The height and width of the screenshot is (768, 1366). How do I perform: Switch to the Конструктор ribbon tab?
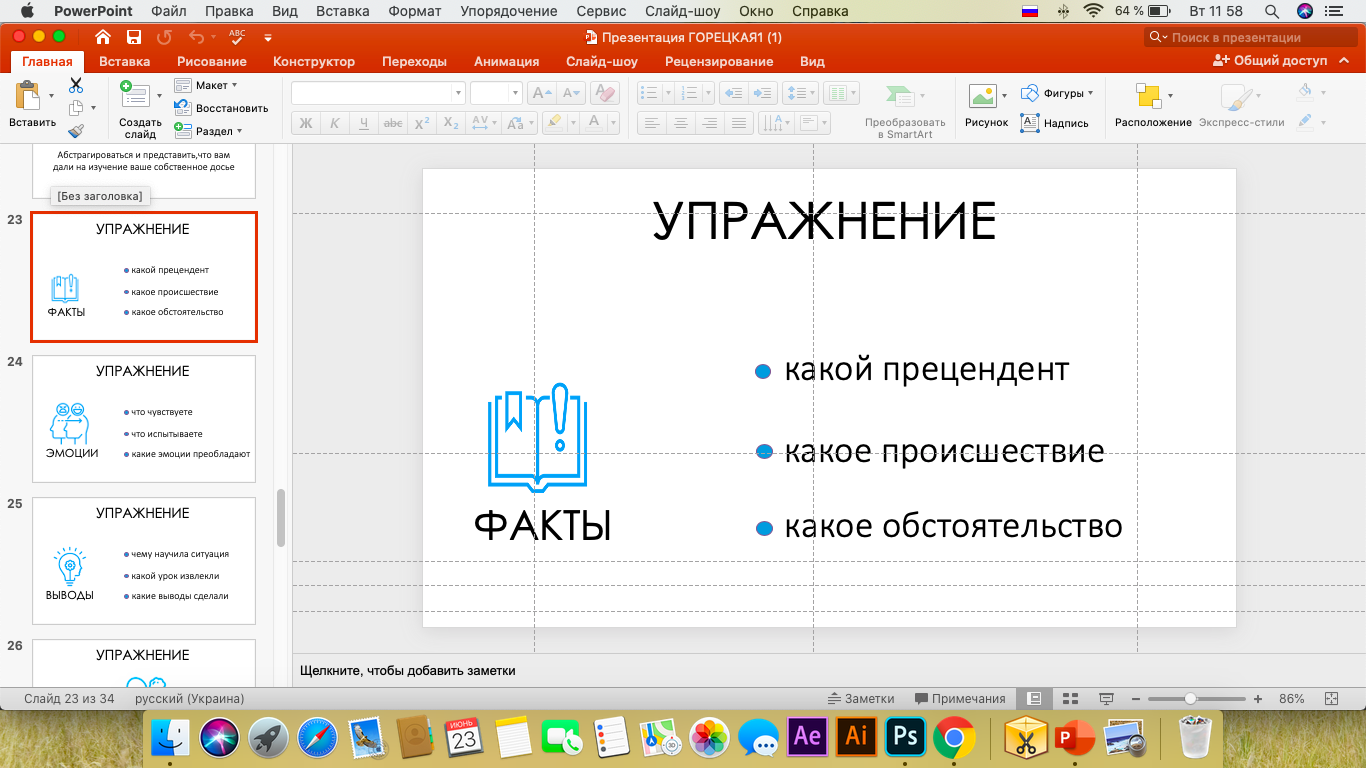coord(314,61)
